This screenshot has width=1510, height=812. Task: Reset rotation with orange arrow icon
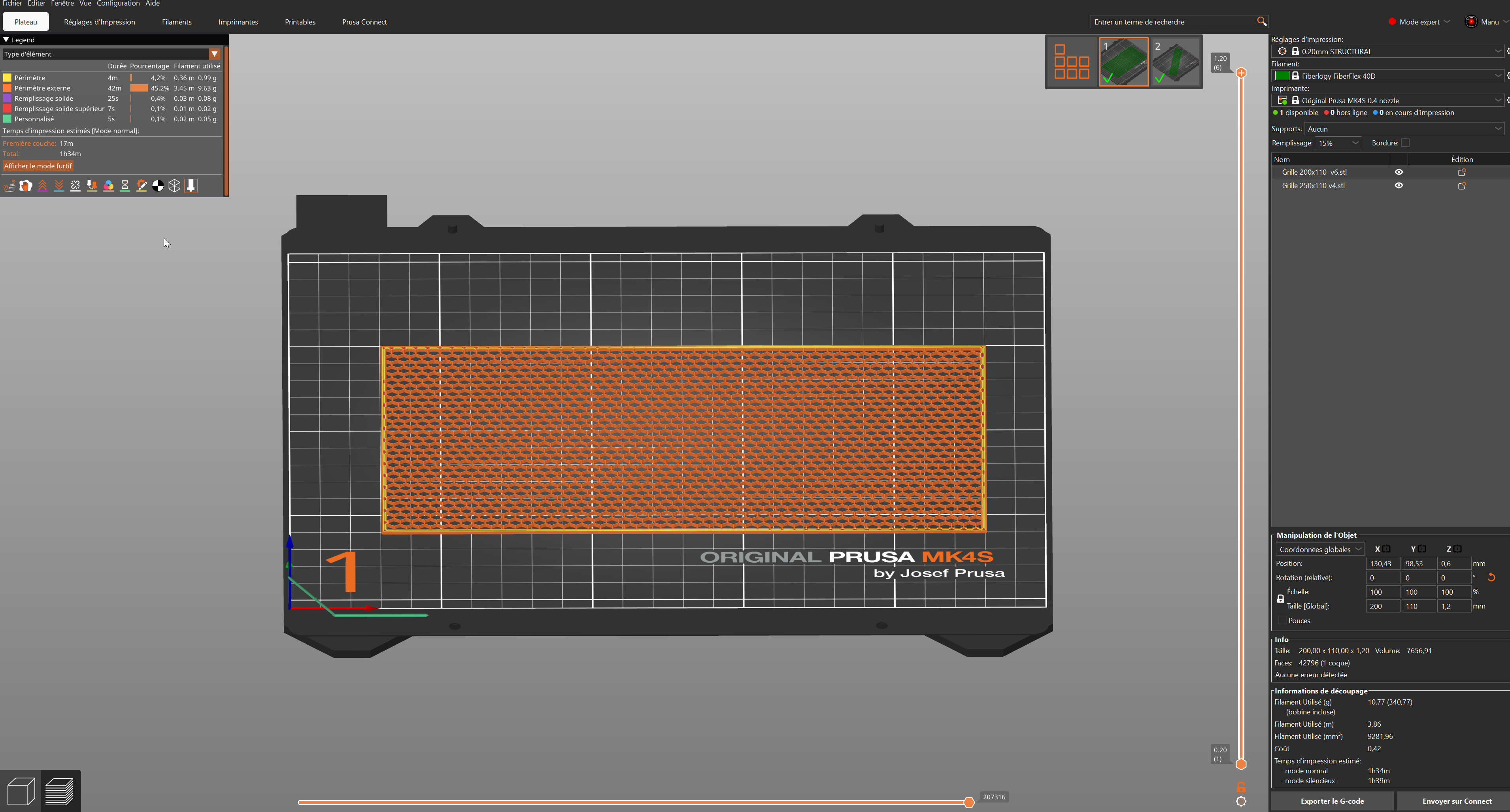point(1491,578)
